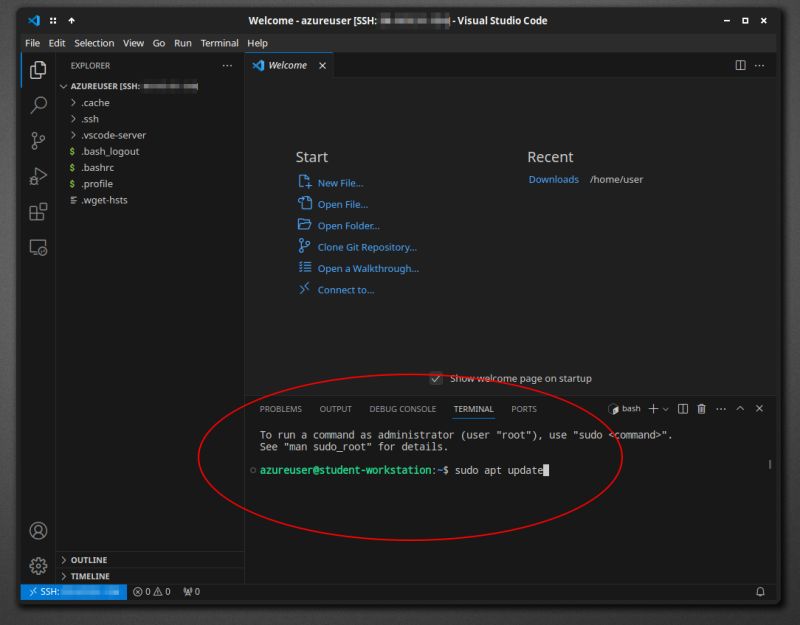Viewport: 800px width, 625px height.
Task: Click the Open File... link
Action: 342,205
